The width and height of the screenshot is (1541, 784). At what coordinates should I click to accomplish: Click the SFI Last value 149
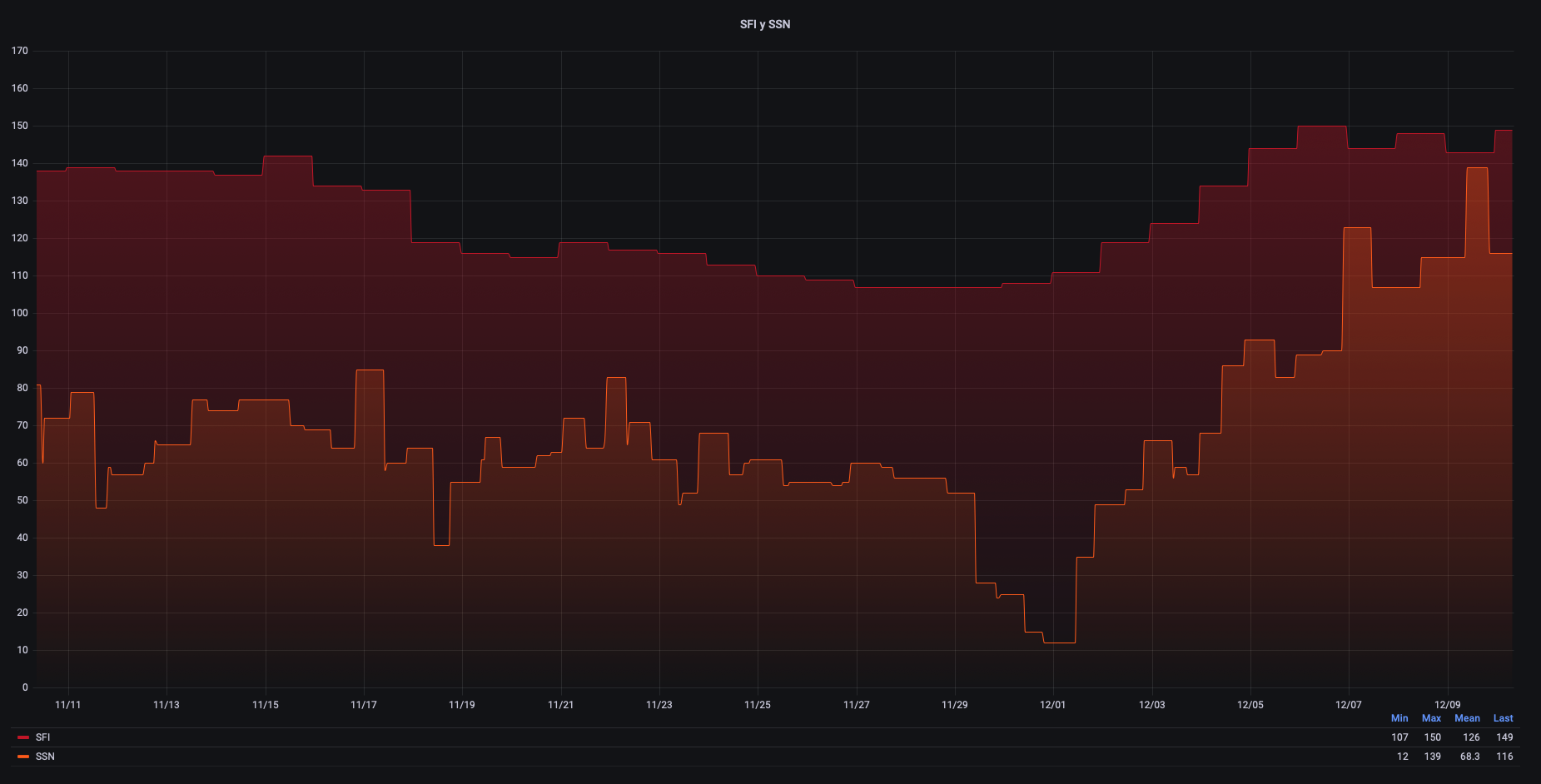pyautogui.click(x=1504, y=737)
